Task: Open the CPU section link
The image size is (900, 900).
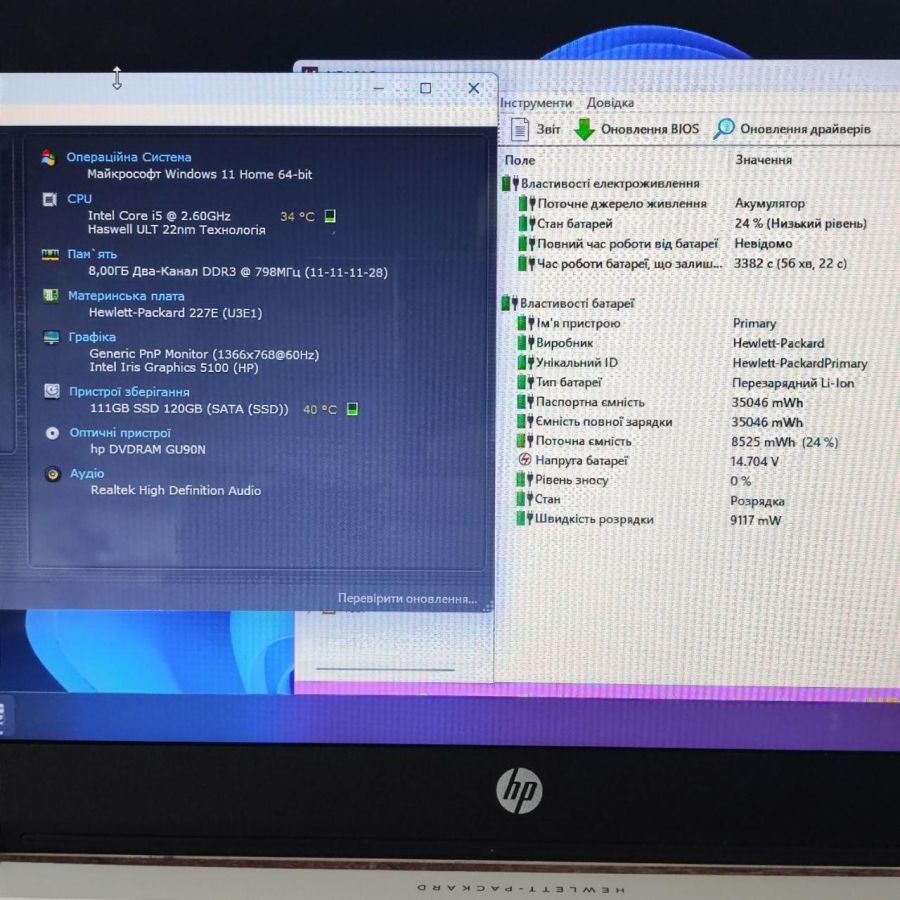Action: click(x=79, y=199)
